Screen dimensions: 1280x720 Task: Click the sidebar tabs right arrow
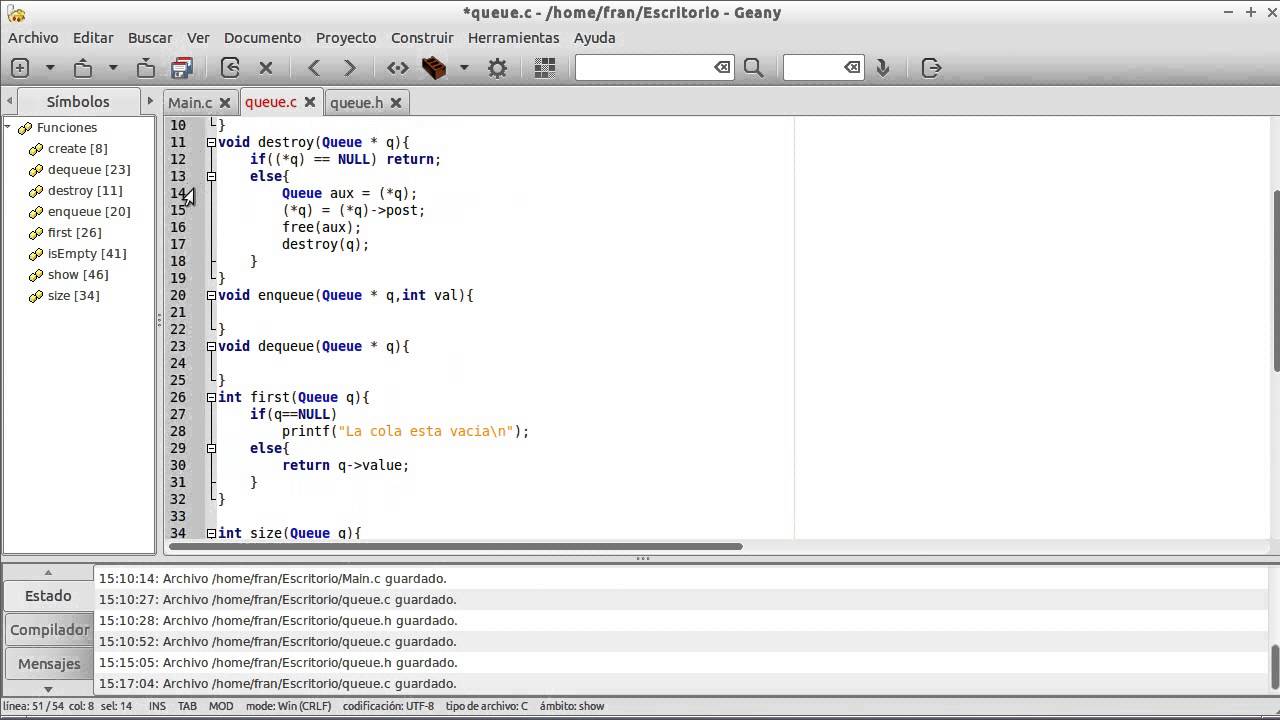[150, 101]
